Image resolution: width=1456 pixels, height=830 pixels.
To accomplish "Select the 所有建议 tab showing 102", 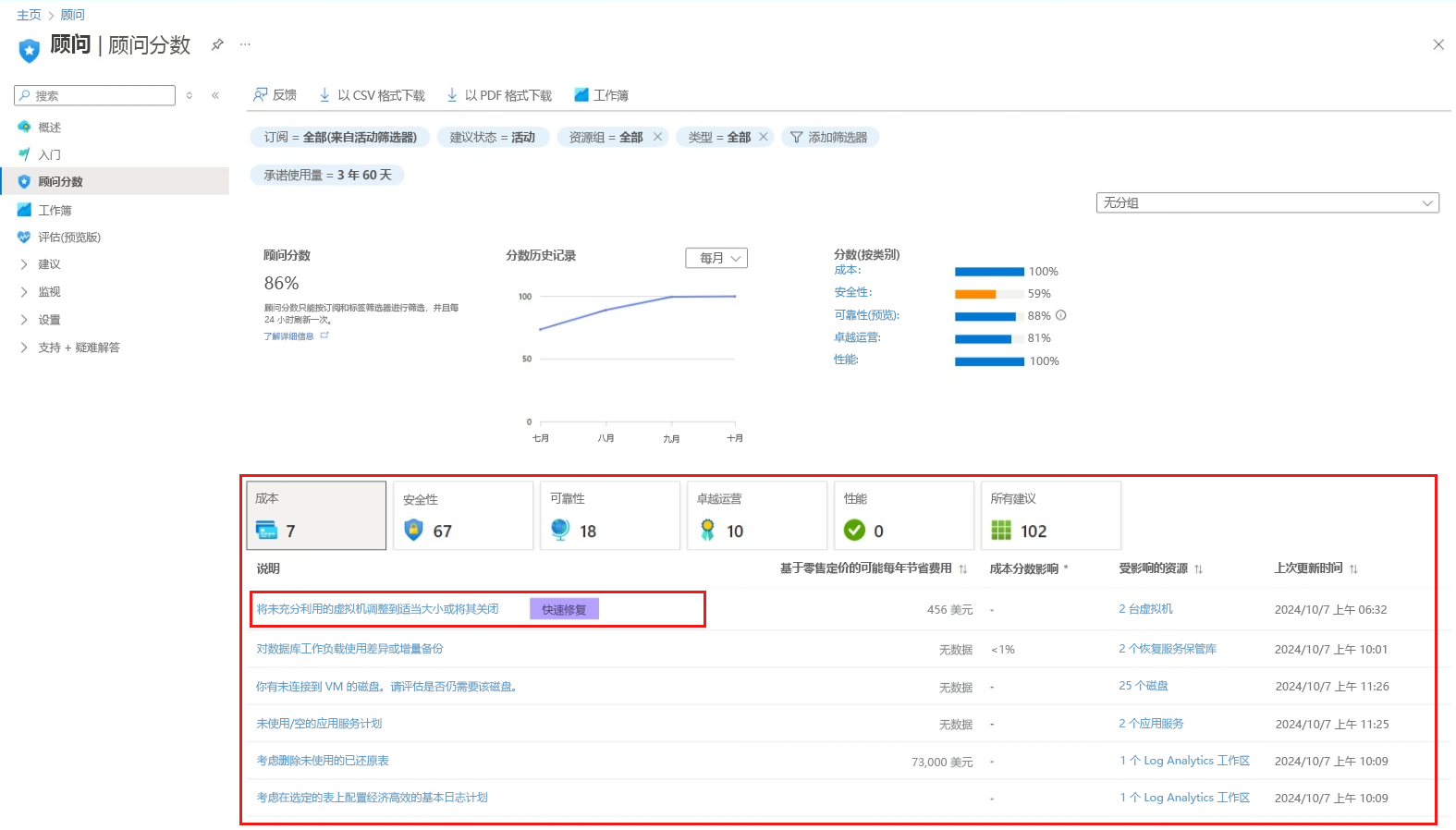I will (x=1051, y=515).
